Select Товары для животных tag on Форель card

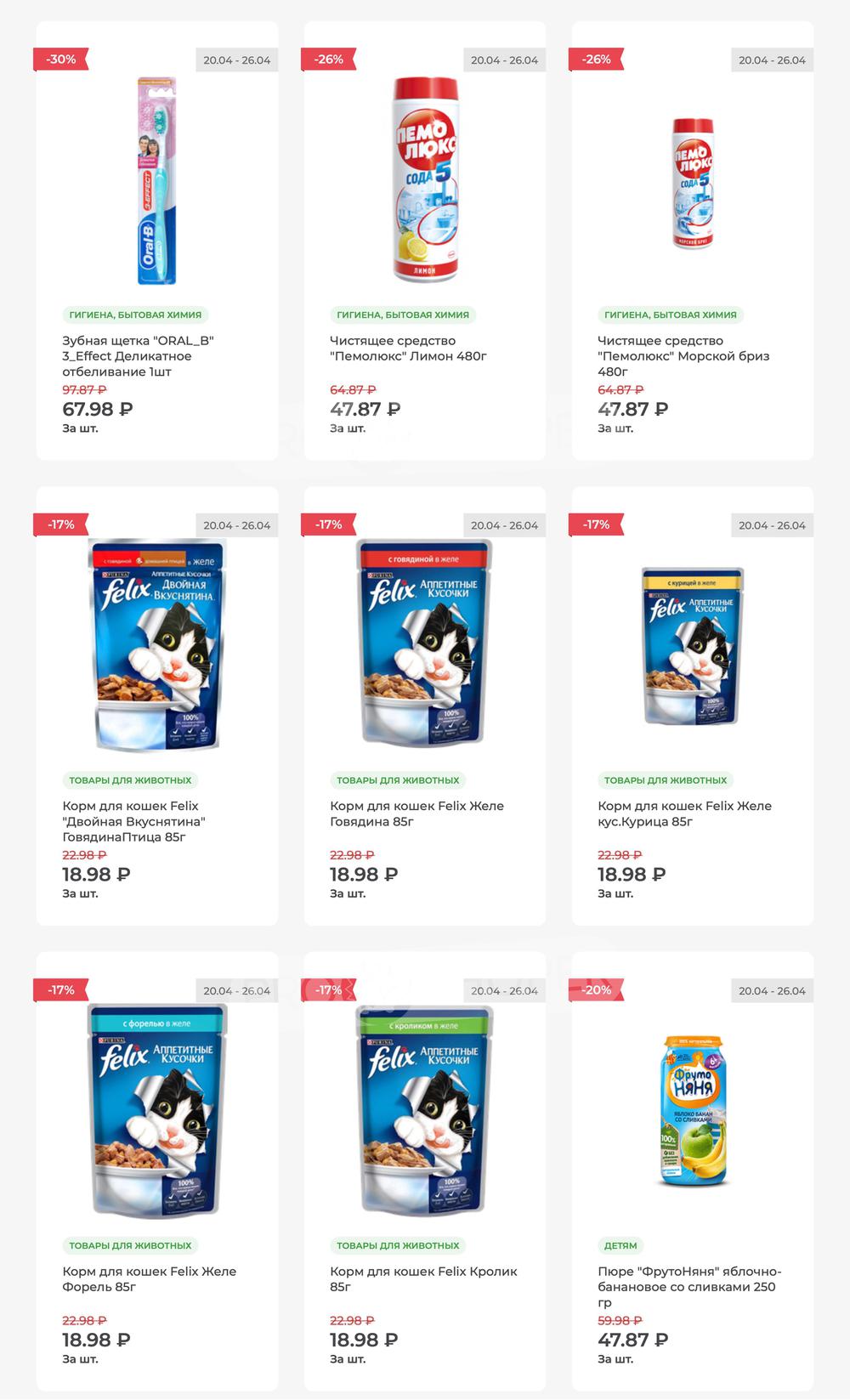coord(130,1245)
